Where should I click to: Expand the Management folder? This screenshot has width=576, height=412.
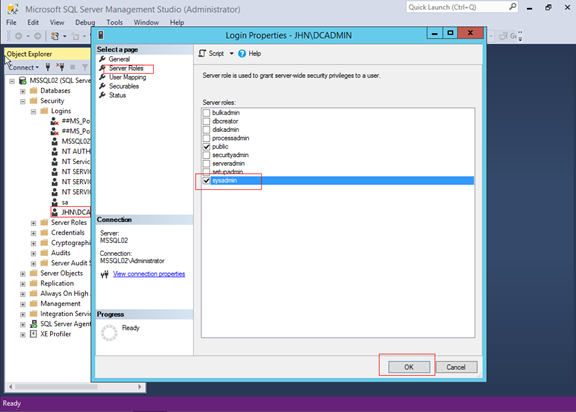pyautogui.click(x=23, y=304)
